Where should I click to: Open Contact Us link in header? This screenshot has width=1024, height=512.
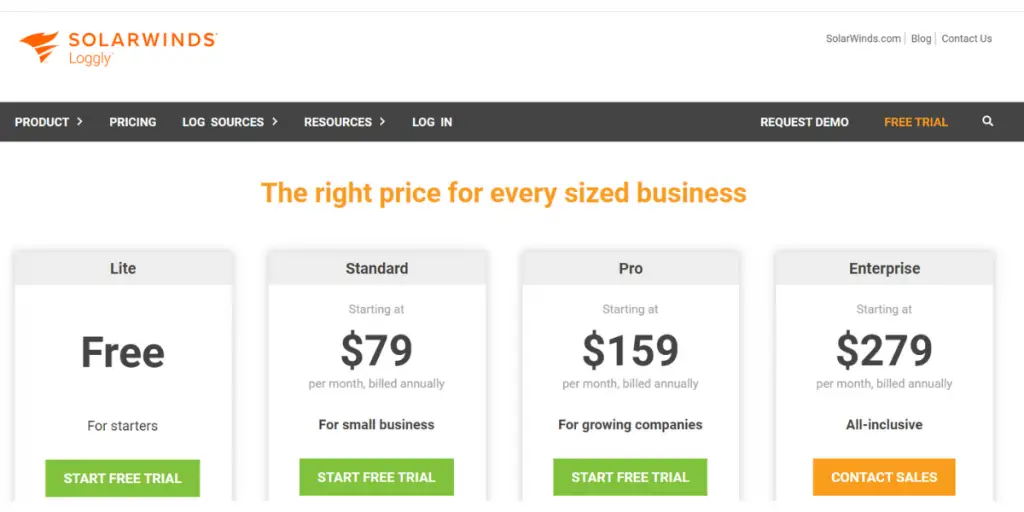967,39
